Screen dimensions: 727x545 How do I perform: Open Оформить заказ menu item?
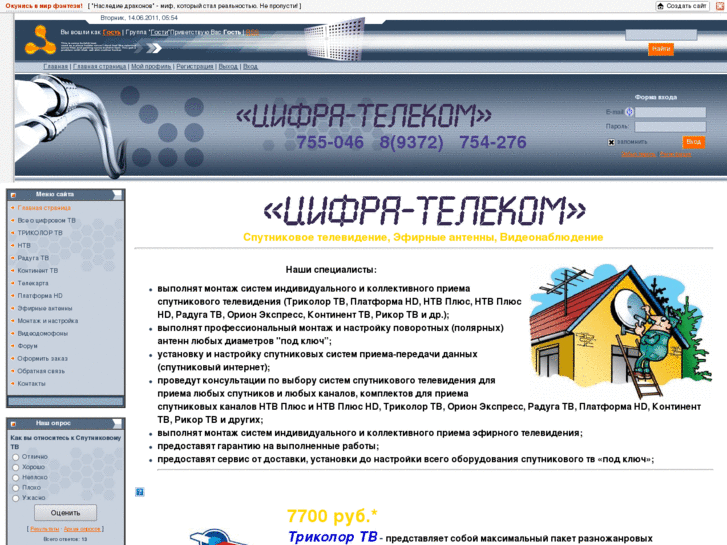[43, 358]
